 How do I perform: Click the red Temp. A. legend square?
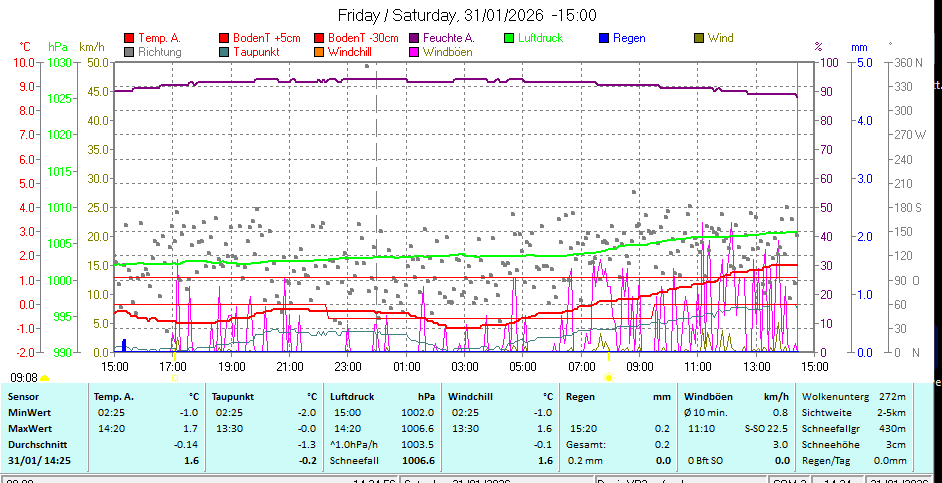click(x=129, y=39)
